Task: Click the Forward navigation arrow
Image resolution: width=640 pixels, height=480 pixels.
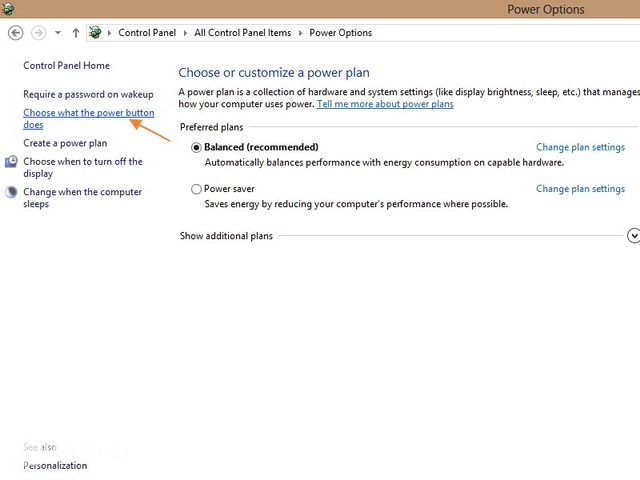Action: click(39, 33)
